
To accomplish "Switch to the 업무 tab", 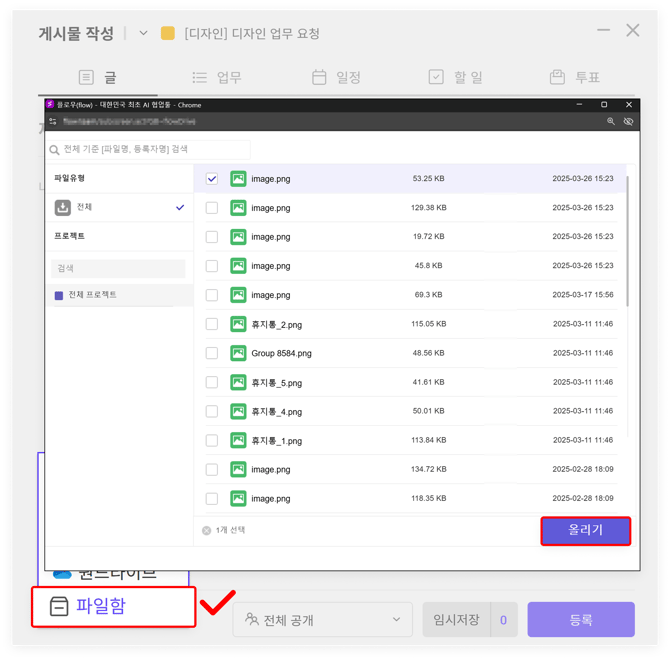I will click(x=216, y=77).
